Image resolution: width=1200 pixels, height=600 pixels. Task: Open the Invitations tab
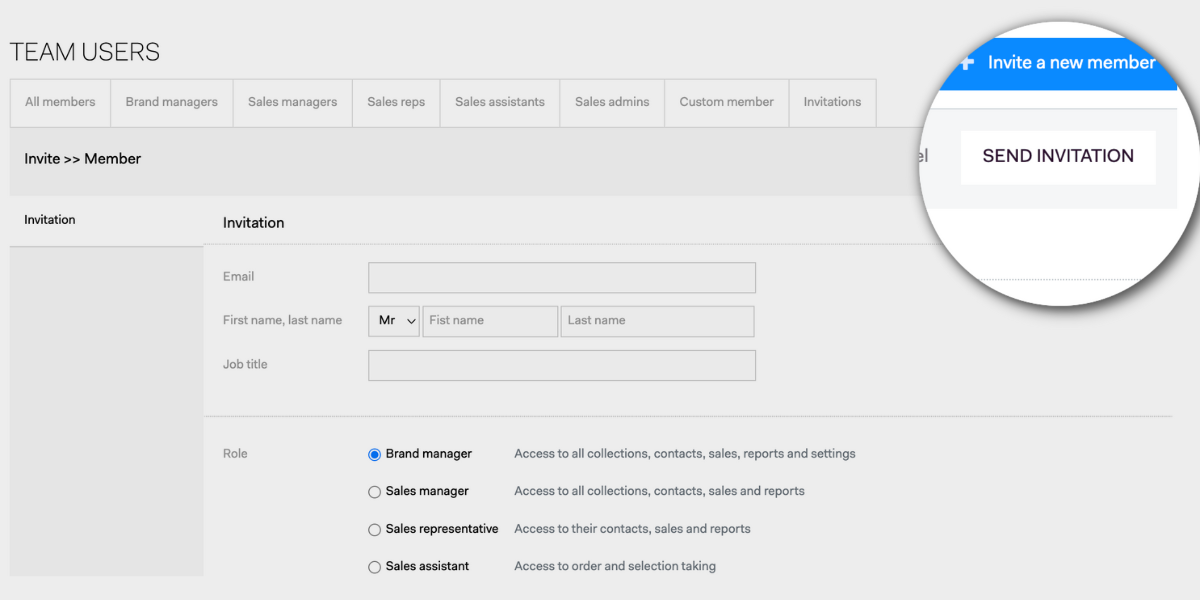832,102
